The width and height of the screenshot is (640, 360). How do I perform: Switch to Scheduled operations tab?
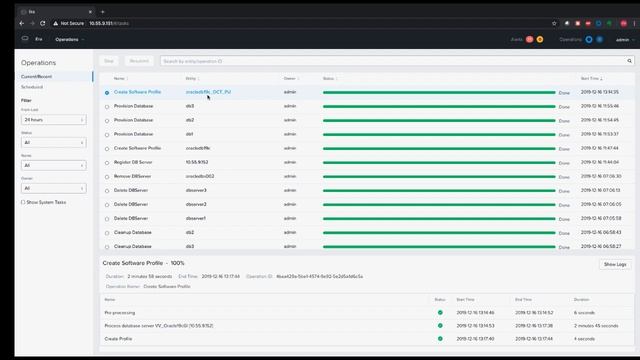point(32,87)
